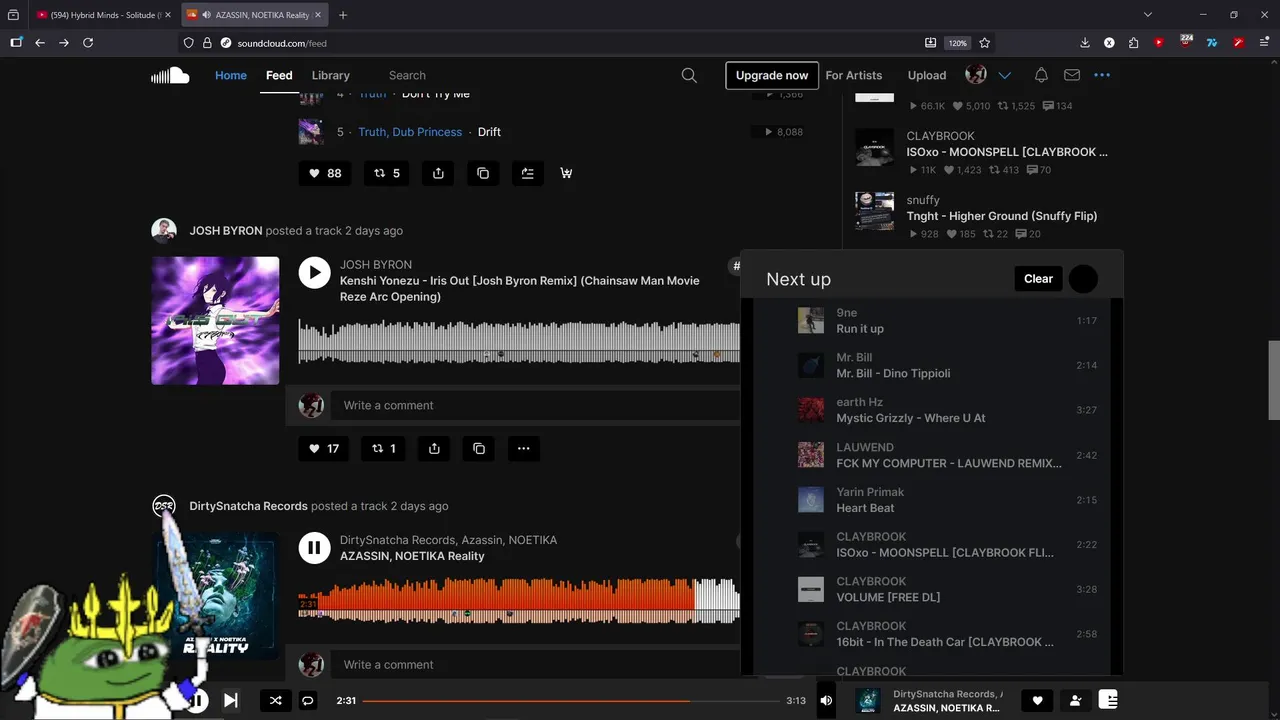
Task: Open the notifications bell
Action: (1041, 75)
